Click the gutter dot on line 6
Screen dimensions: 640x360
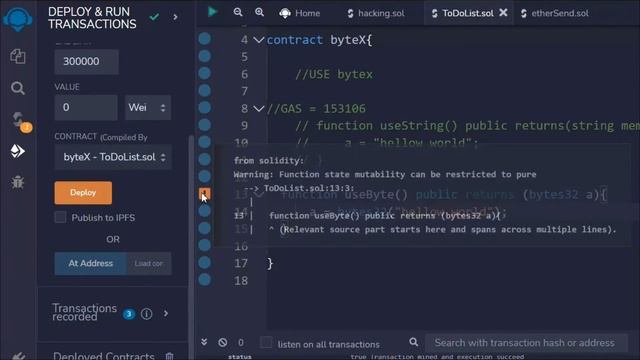tap(204, 73)
